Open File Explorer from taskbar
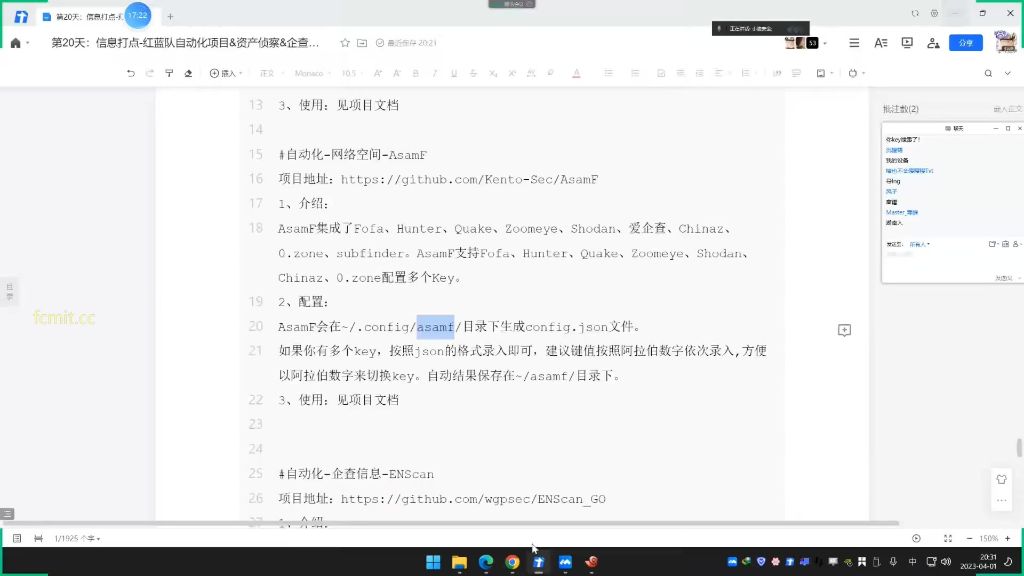Screen dimensions: 1024x576 (x=459, y=562)
